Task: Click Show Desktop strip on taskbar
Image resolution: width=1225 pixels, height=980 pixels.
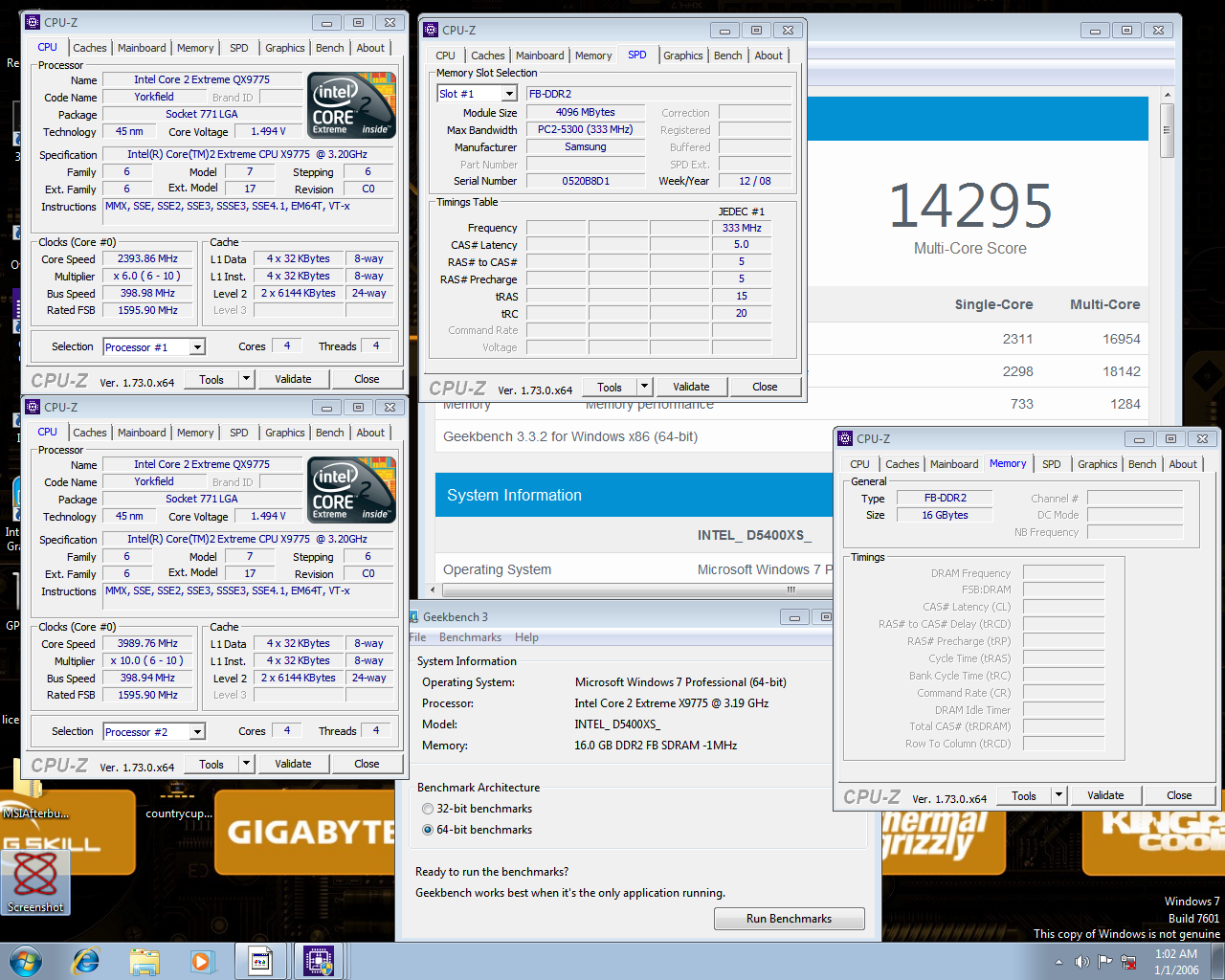Action: 1218,961
